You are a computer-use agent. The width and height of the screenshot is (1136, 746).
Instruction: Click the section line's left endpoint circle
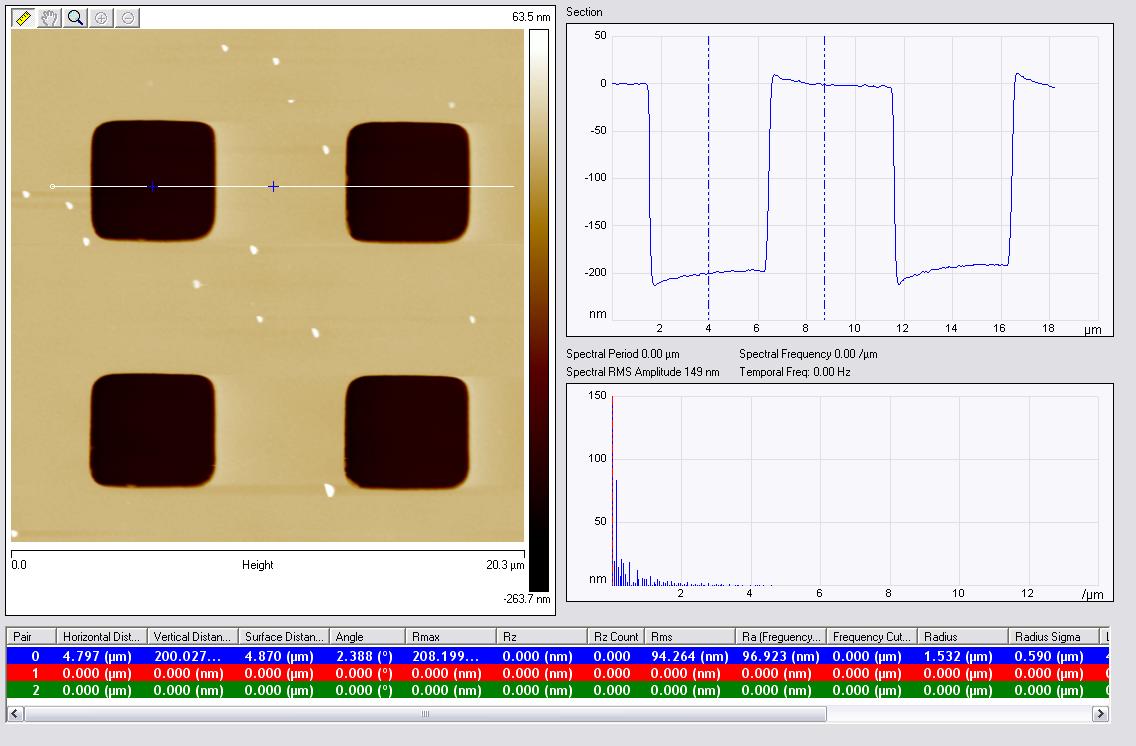pos(53,186)
